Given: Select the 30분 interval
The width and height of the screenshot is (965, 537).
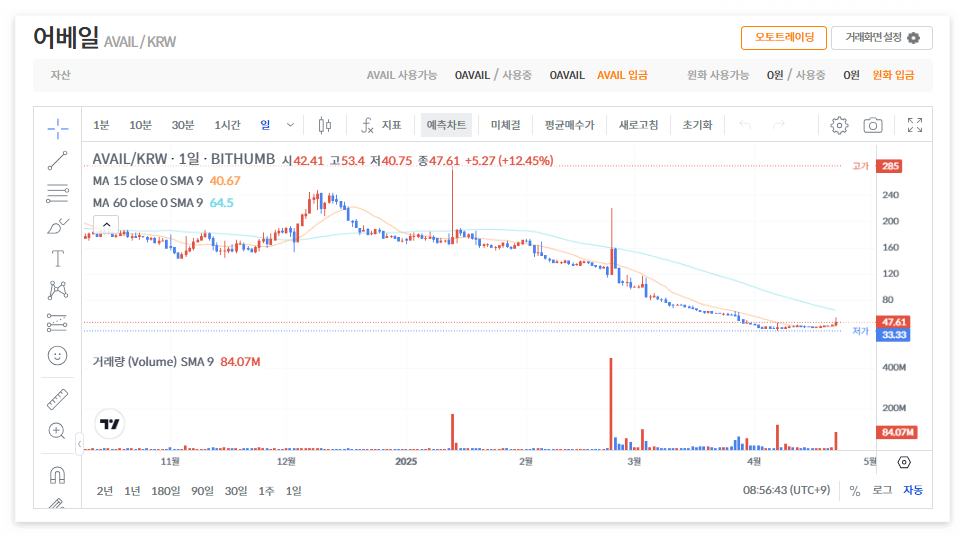Looking at the screenshot, I should tap(183, 125).
